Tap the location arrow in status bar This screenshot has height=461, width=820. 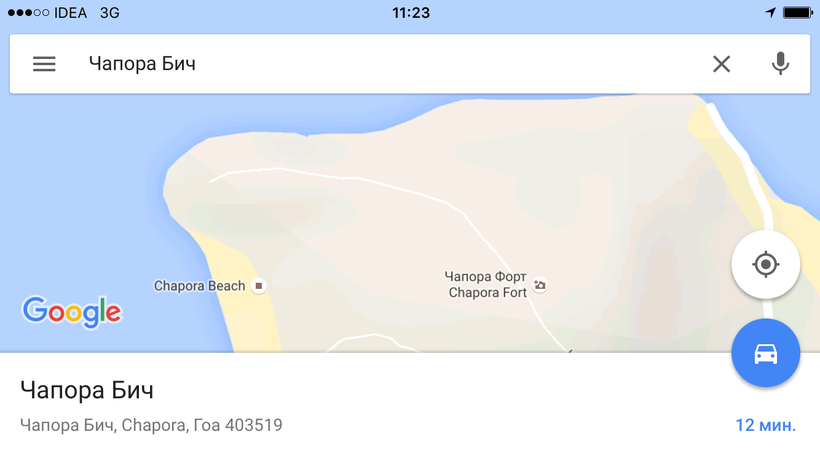click(770, 12)
